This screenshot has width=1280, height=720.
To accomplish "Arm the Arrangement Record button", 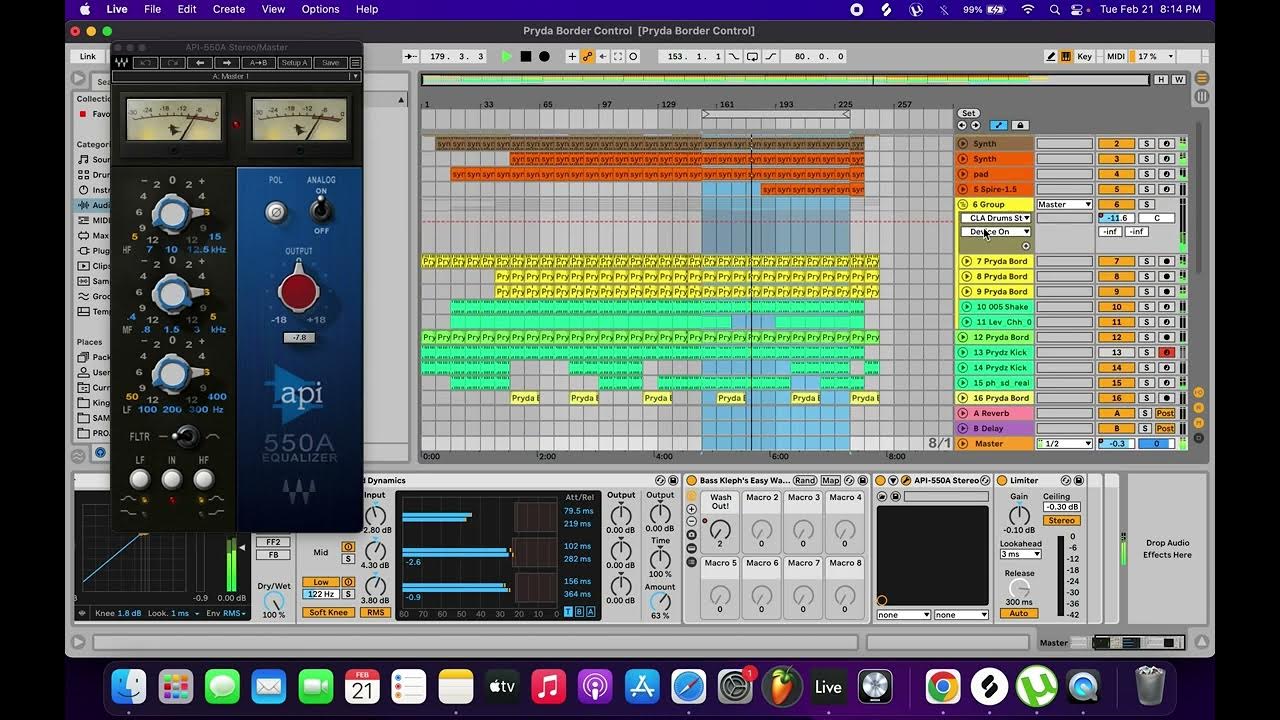I will 544,57.
